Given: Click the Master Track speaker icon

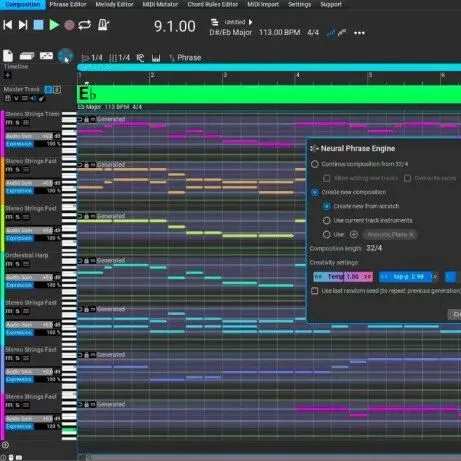Looking at the screenshot, I should click(33, 98).
